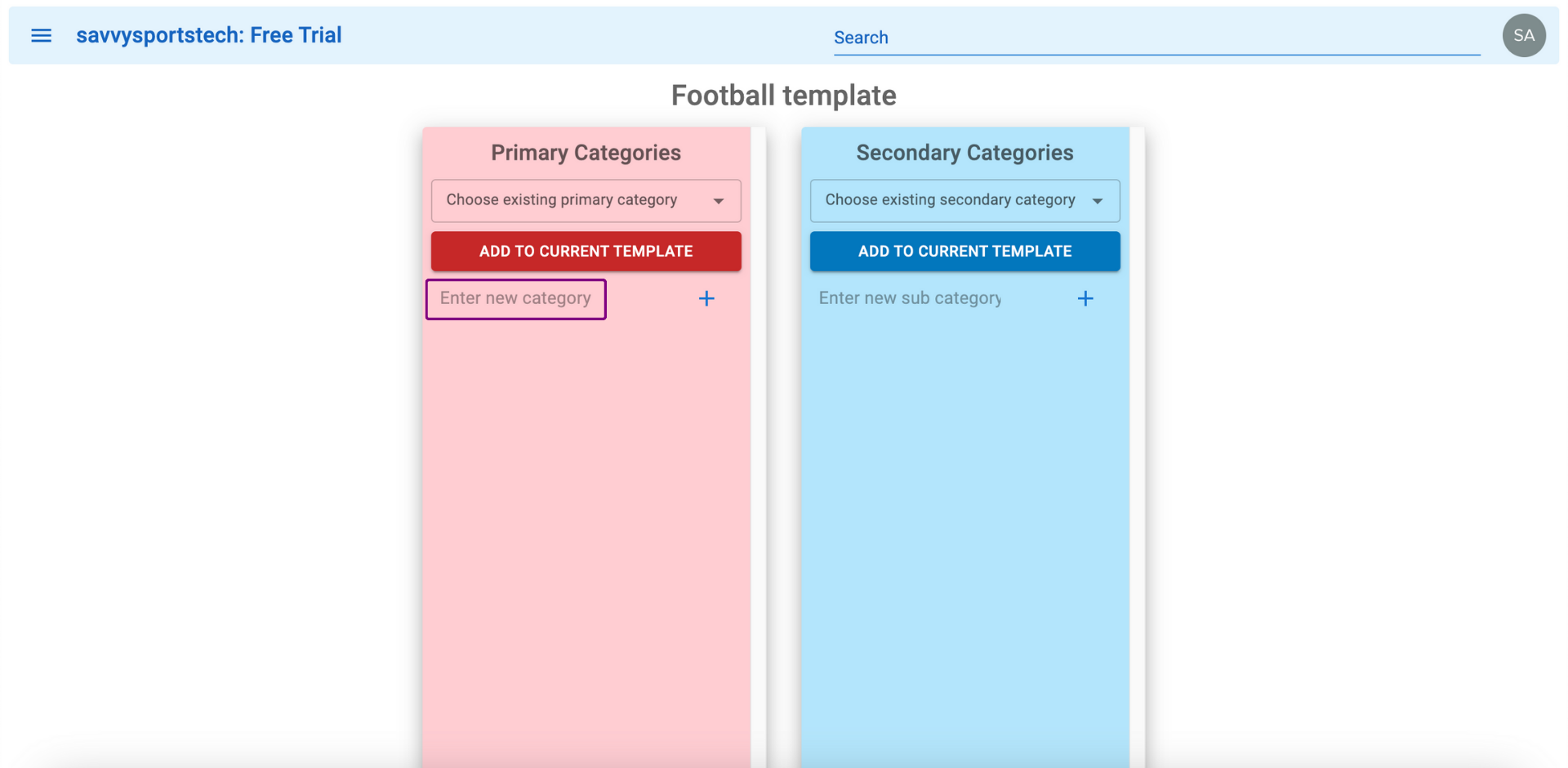
Task: Click the 'Primary Categories' heading
Action: coord(586,153)
